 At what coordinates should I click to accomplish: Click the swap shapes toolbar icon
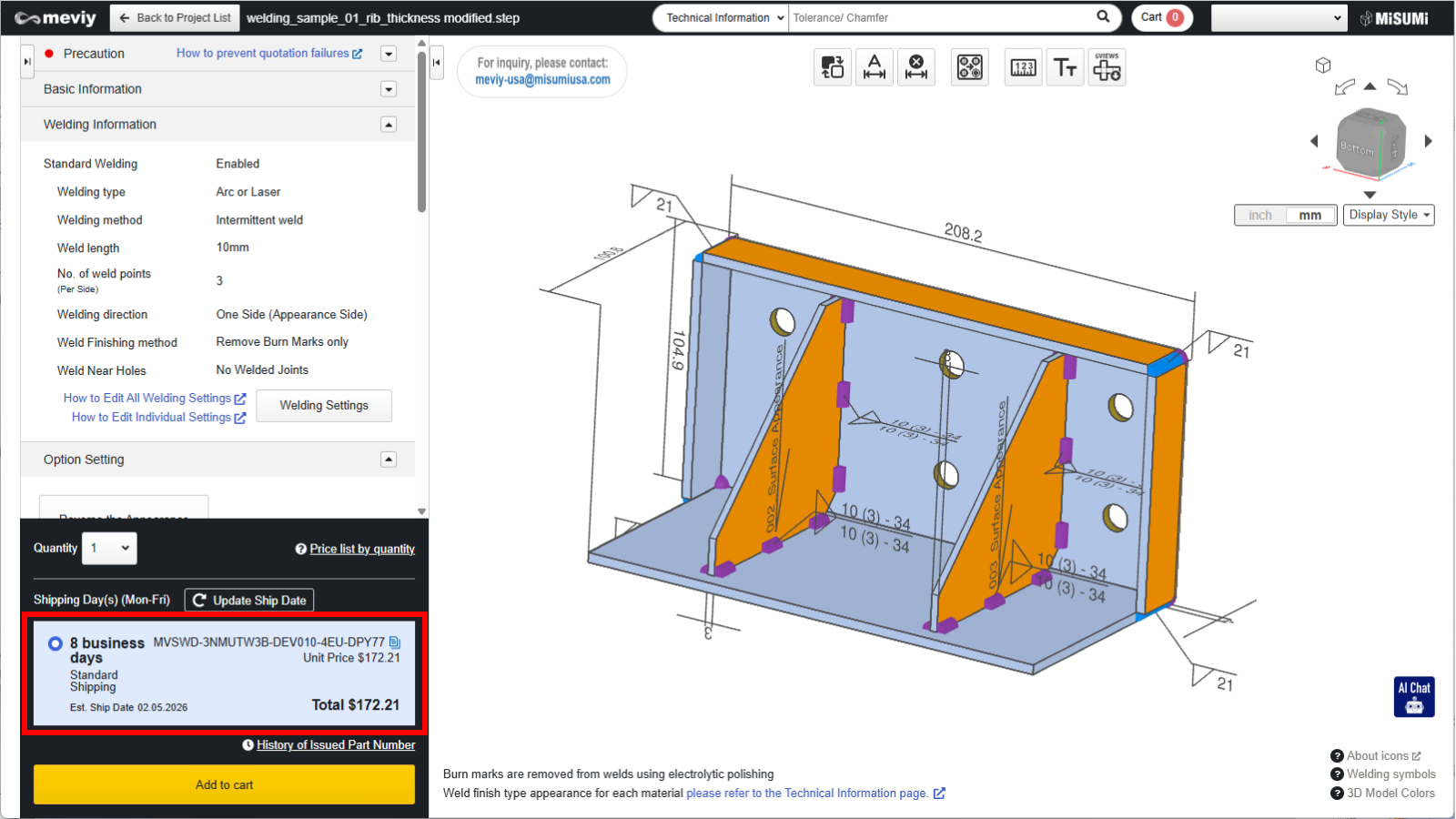coord(833,67)
